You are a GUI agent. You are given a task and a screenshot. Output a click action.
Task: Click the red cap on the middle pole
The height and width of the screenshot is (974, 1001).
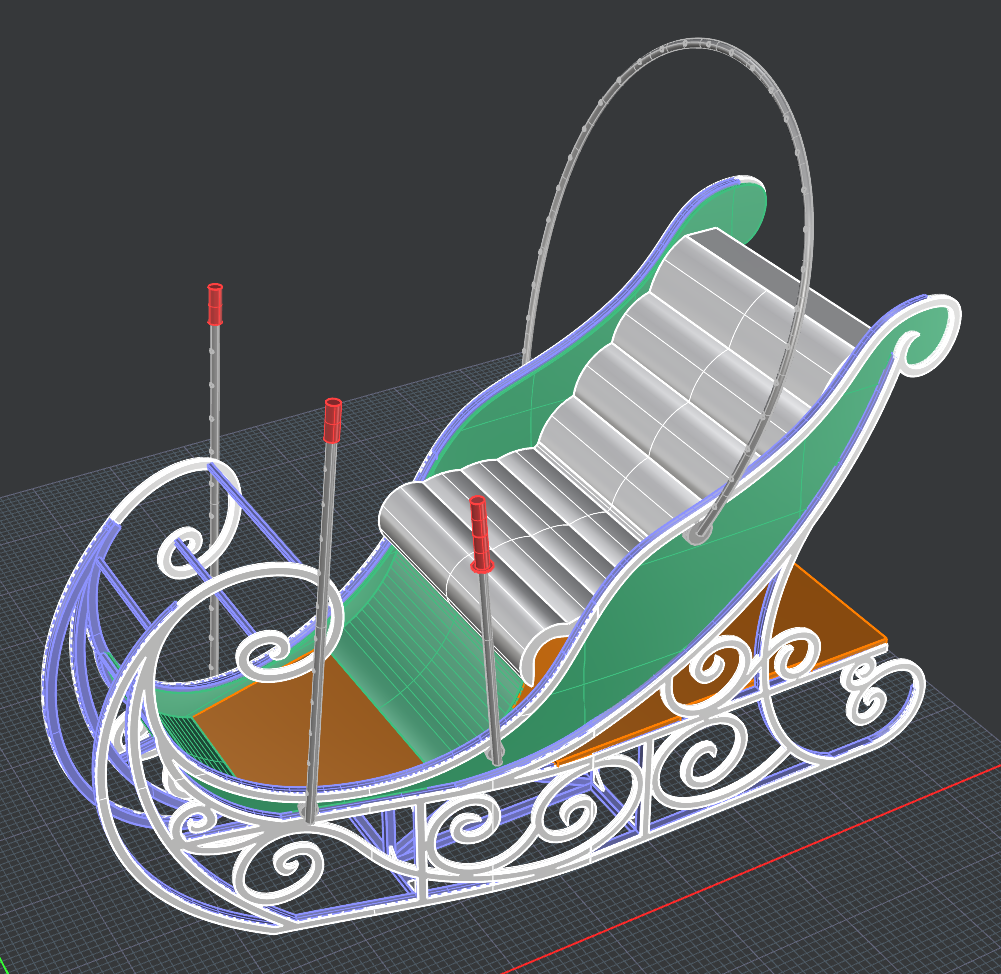tap(332, 420)
